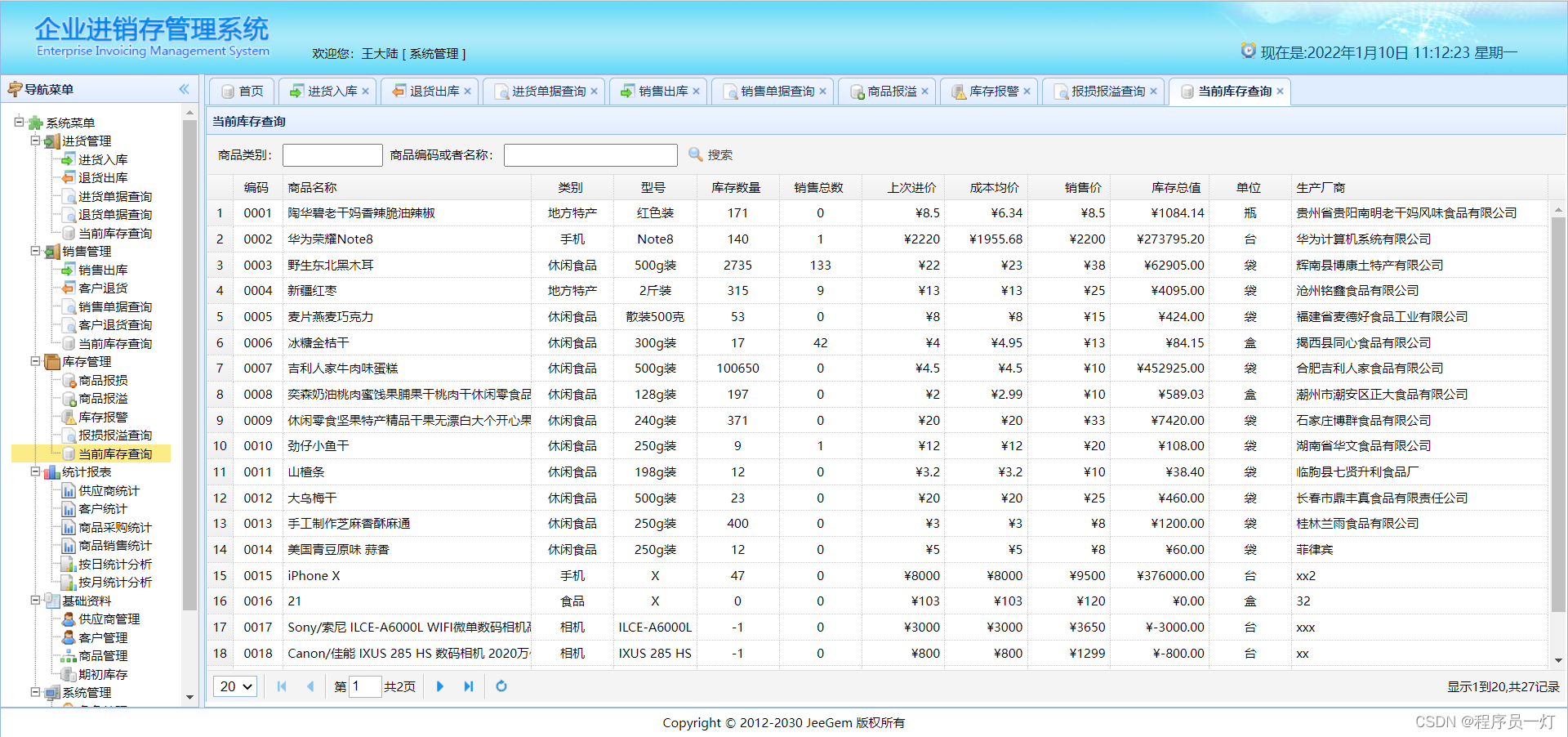The height and width of the screenshot is (737, 1568).
Task: Open 商品销售统计 report
Action: tap(115, 545)
